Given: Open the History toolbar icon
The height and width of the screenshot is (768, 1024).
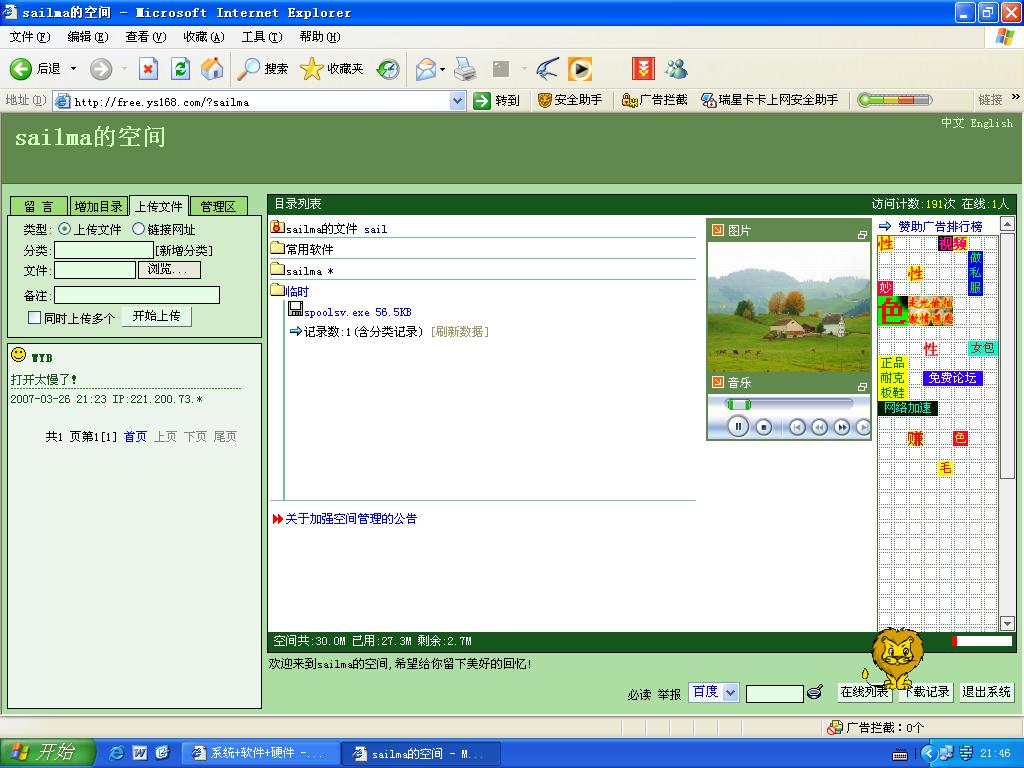Looking at the screenshot, I should (388, 68).
